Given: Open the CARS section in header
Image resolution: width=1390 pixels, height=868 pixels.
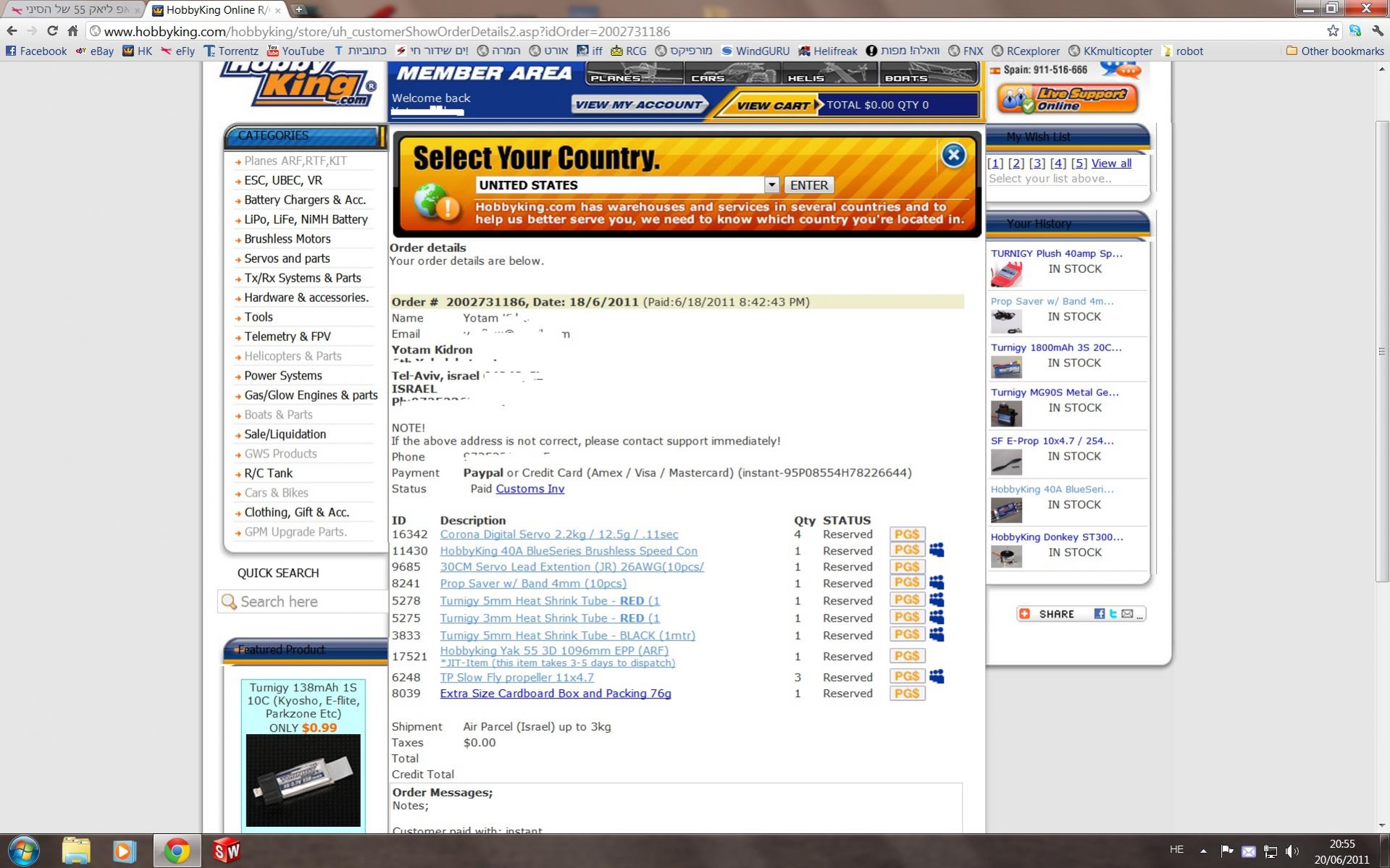Looking at the screenshot, I should [732, 72].
